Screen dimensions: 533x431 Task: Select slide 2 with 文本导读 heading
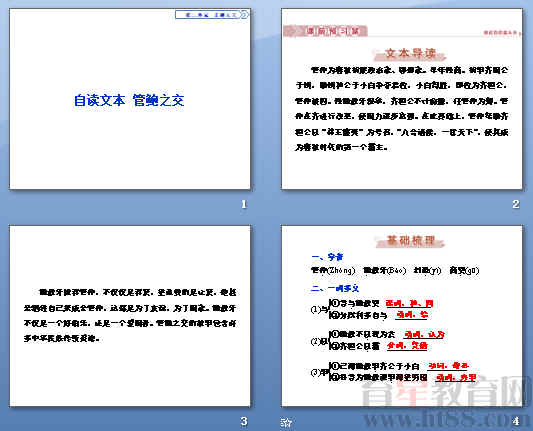402,99
